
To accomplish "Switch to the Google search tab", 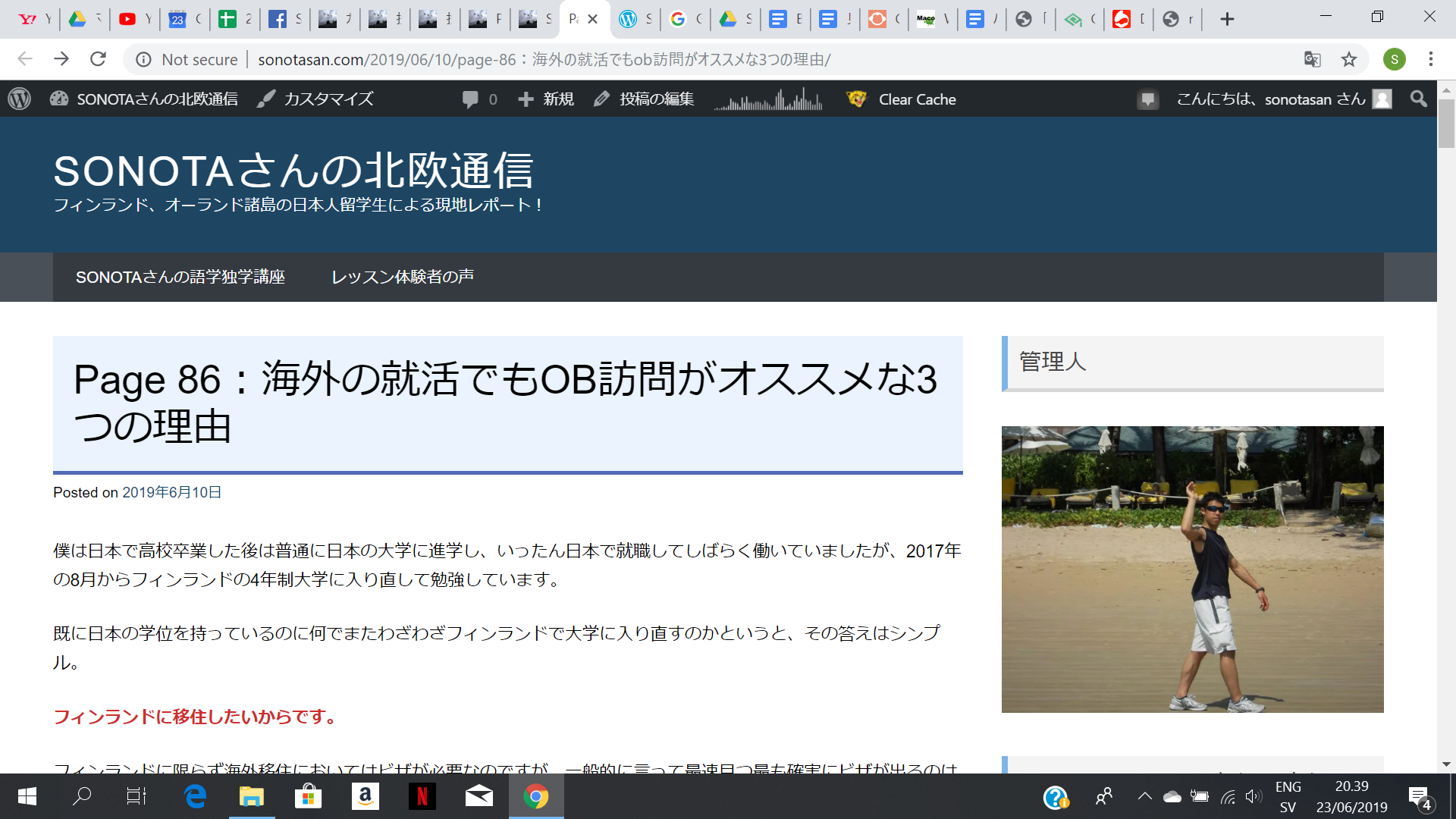I will tap(686, 19).
